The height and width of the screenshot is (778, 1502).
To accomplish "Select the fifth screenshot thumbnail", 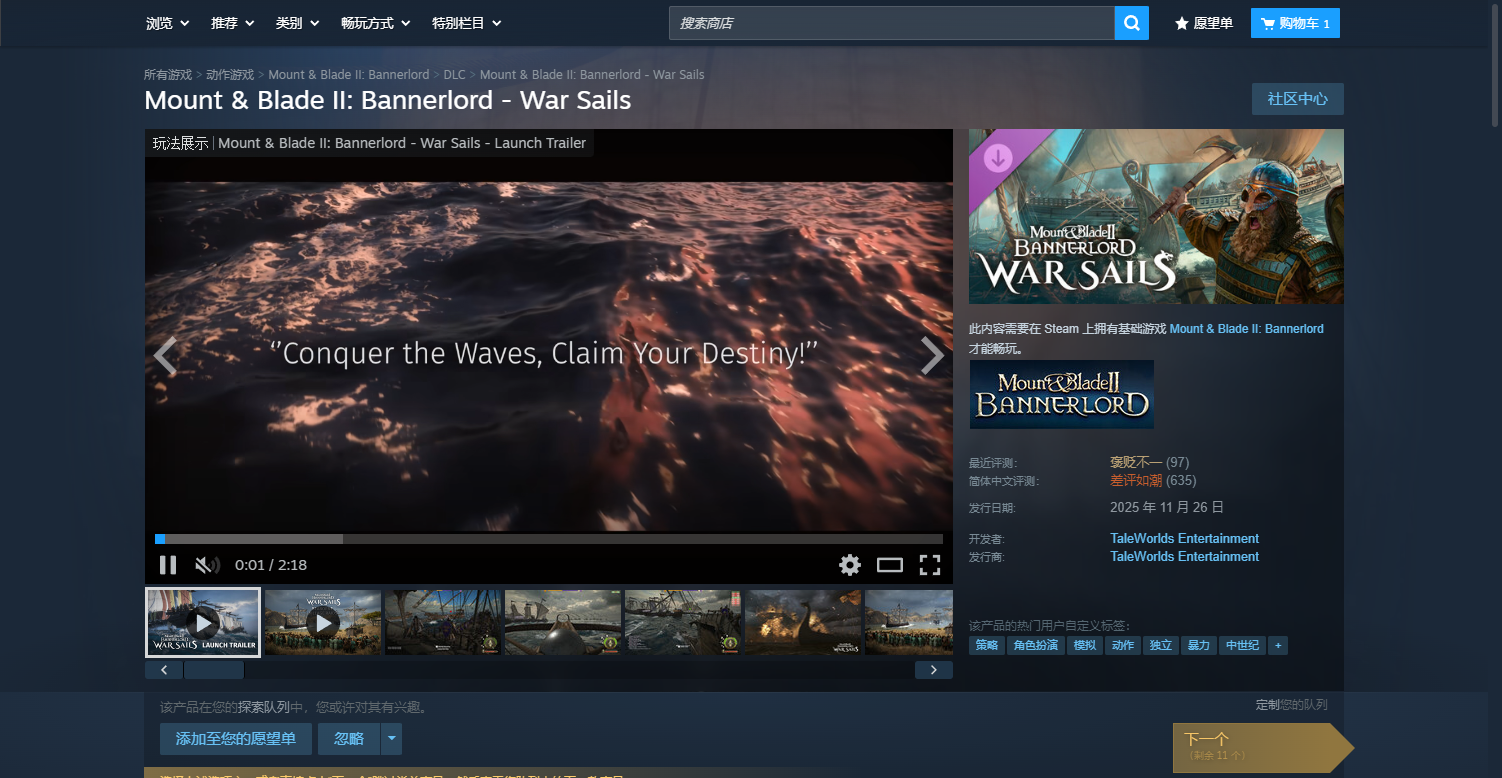I will tap(683, 622).
